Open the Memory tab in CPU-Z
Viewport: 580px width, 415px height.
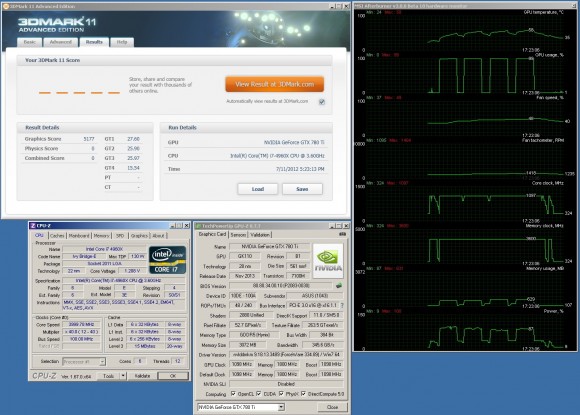click(101, 236)
